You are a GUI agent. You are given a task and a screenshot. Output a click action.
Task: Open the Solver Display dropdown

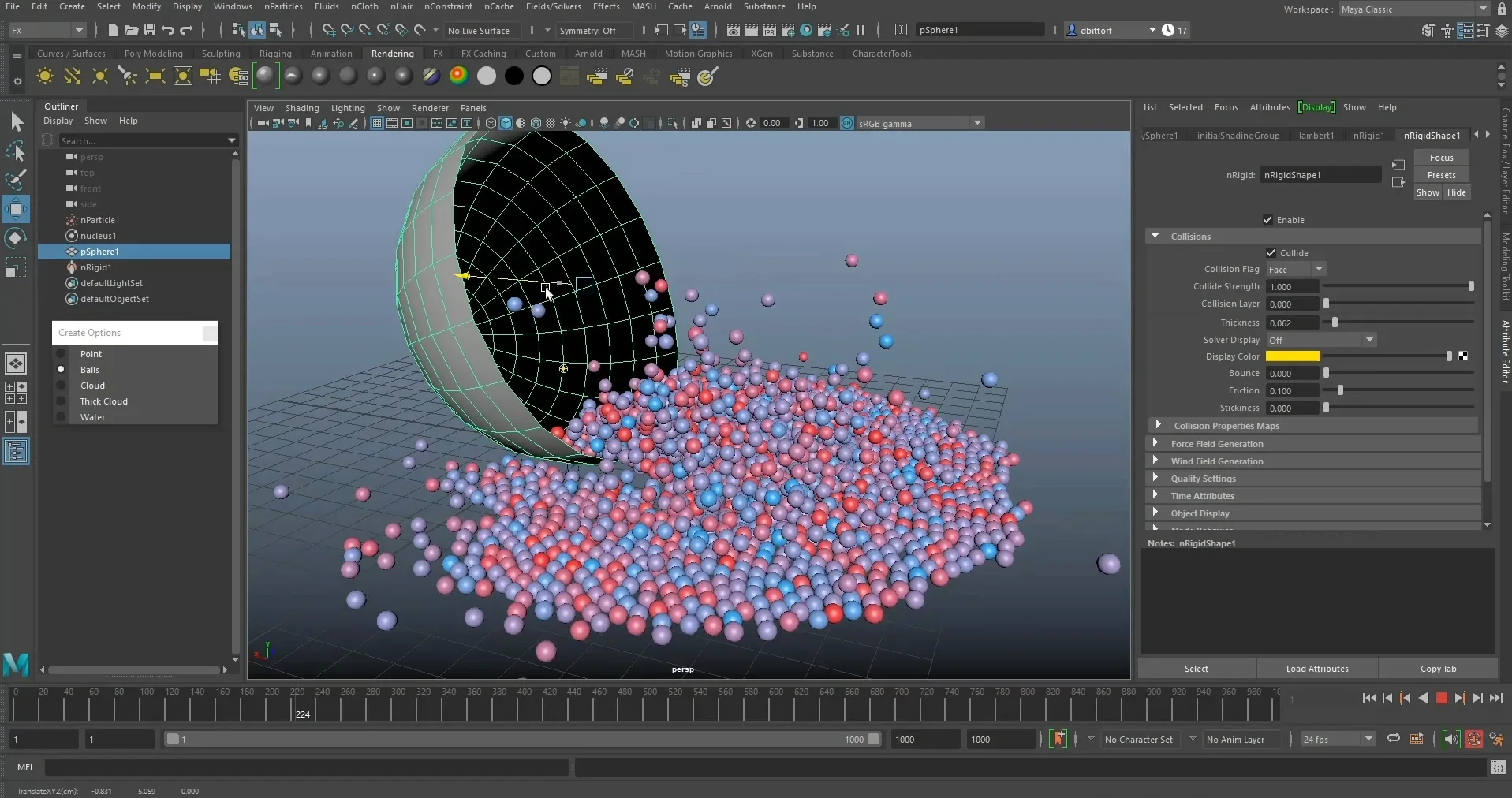[1320, 340]
